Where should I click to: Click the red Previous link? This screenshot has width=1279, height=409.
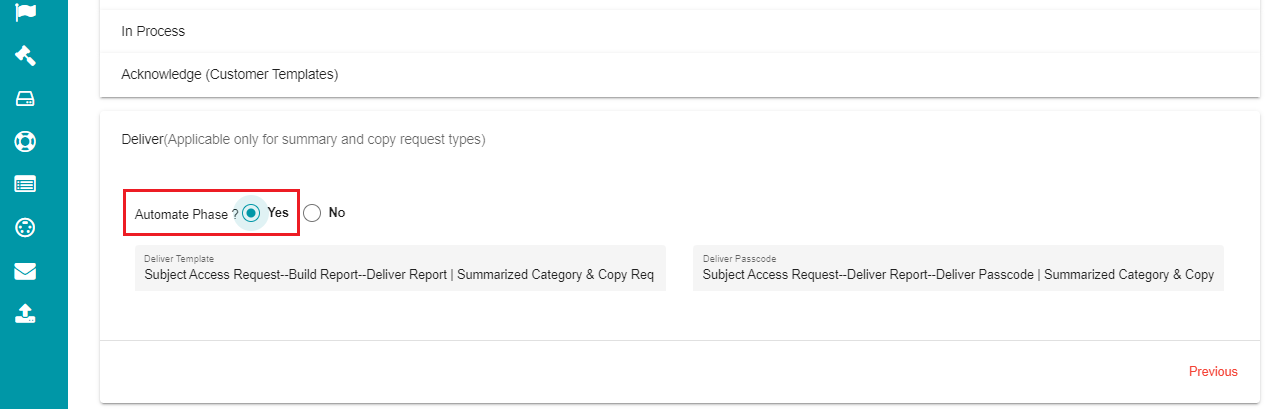[1213, 371]
